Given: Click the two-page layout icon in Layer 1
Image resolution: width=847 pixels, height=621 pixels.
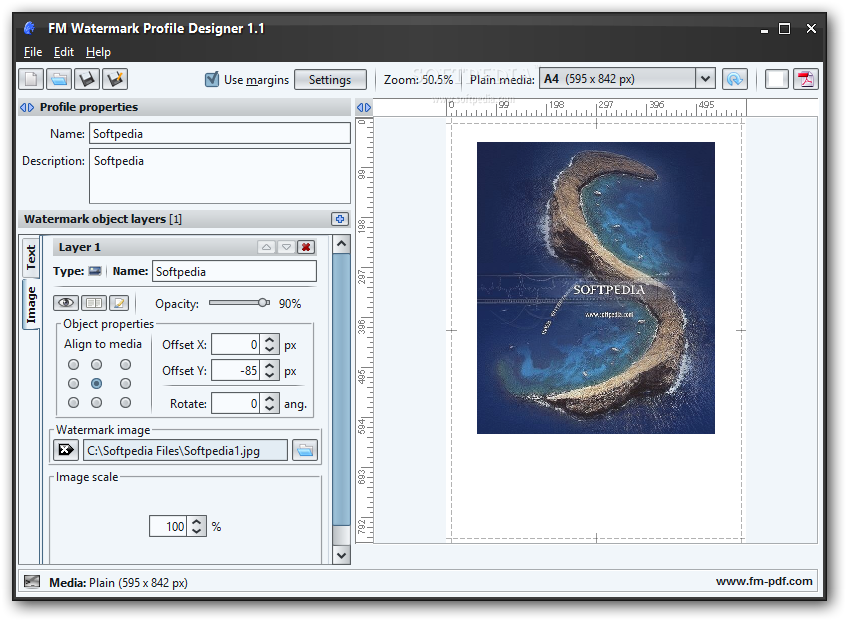Looking at the screenshot, I should click(x=94, y=303).
